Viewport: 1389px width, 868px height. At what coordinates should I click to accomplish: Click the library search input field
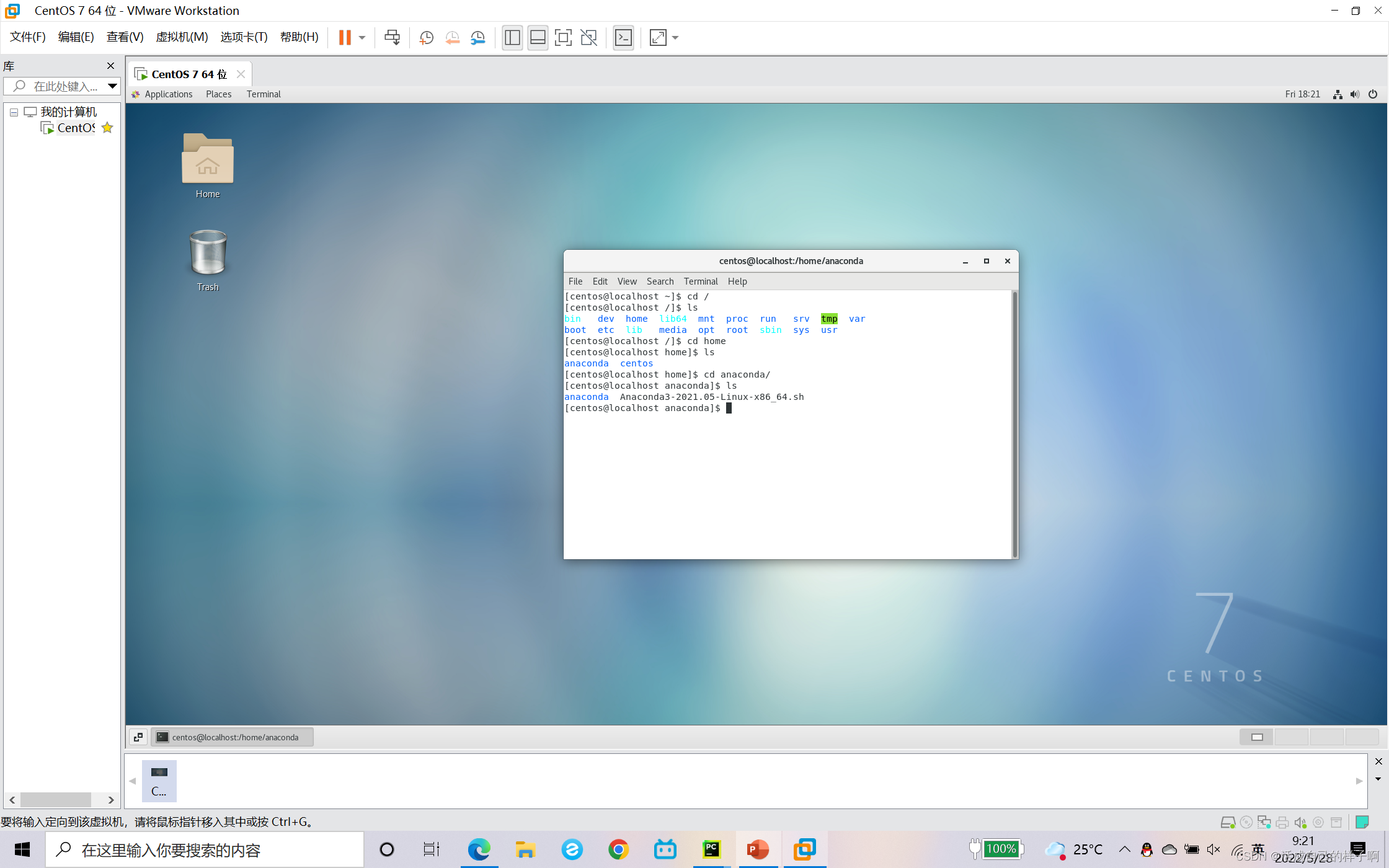click(65, 86)
